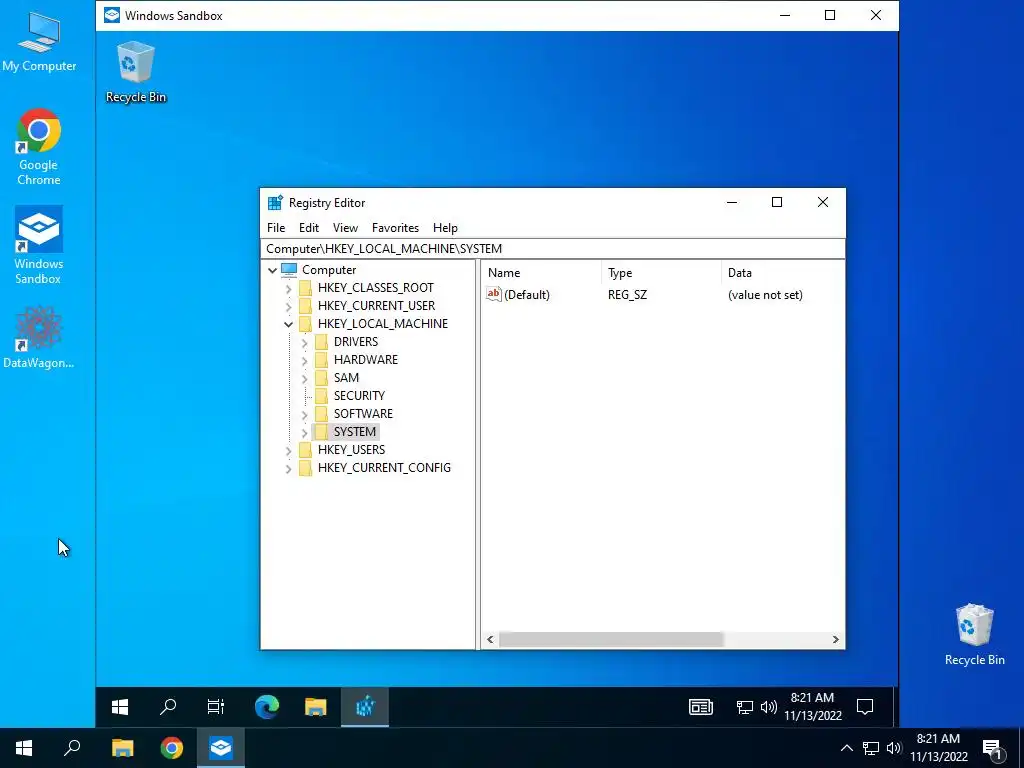Open News and interests in Sandbox taskbar

pyautogui.click(x=701, y=707)
